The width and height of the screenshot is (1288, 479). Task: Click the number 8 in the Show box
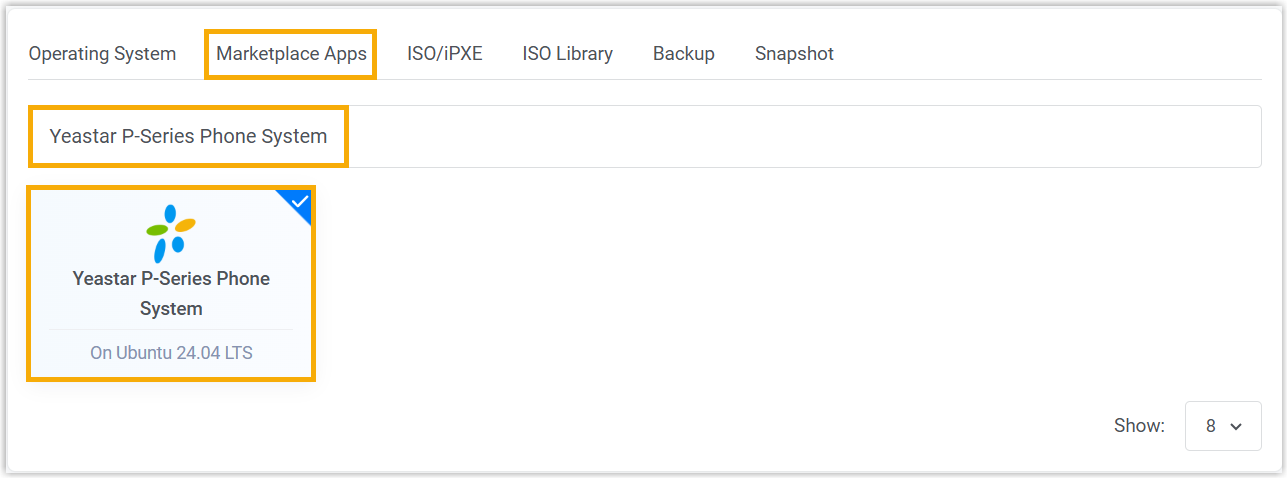click(1210, 426)
